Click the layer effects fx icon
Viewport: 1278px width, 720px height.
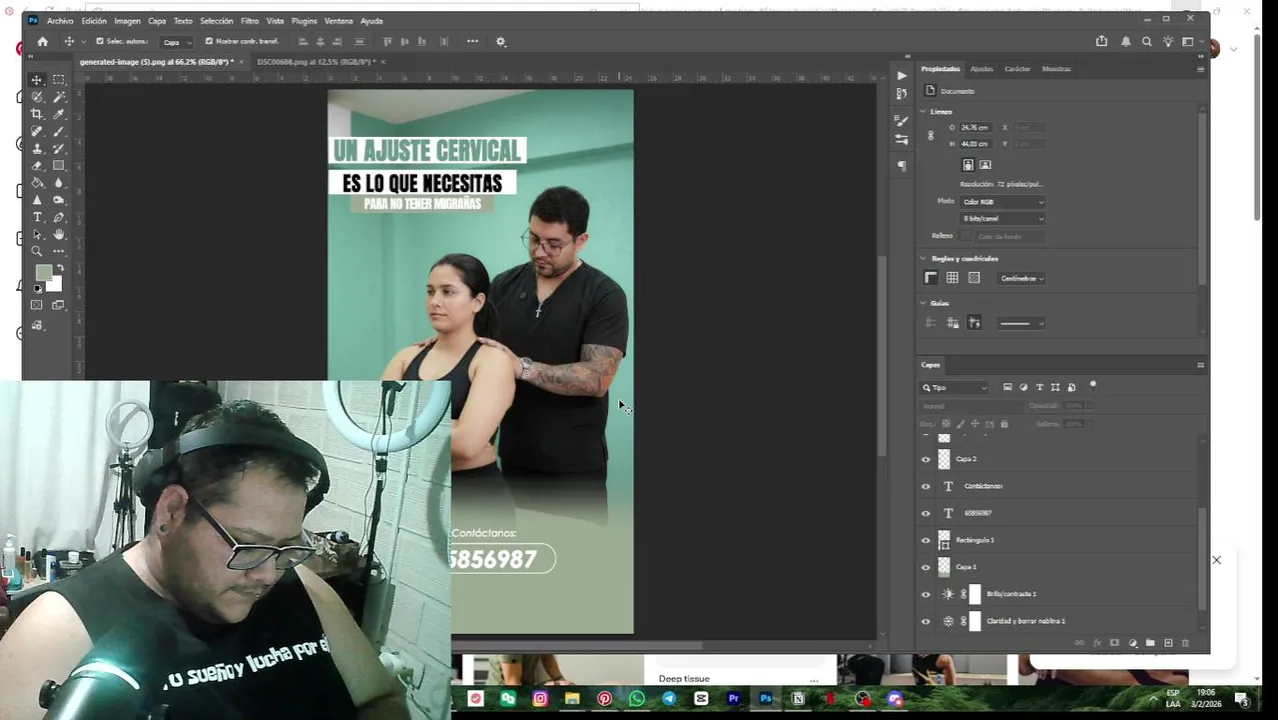(x=1096, y=643)
